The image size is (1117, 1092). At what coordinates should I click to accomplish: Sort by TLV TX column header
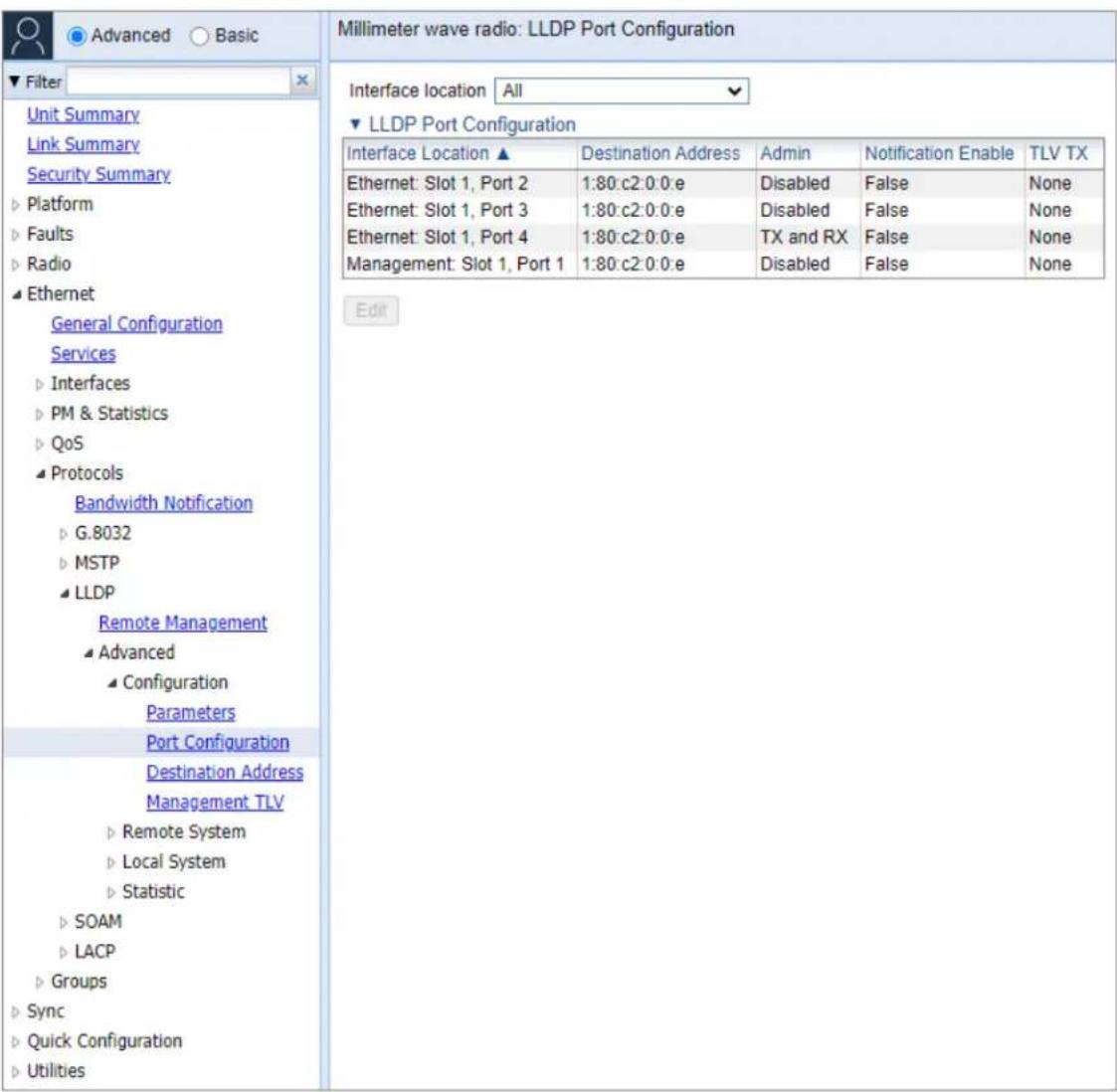tap(1058, 154)
